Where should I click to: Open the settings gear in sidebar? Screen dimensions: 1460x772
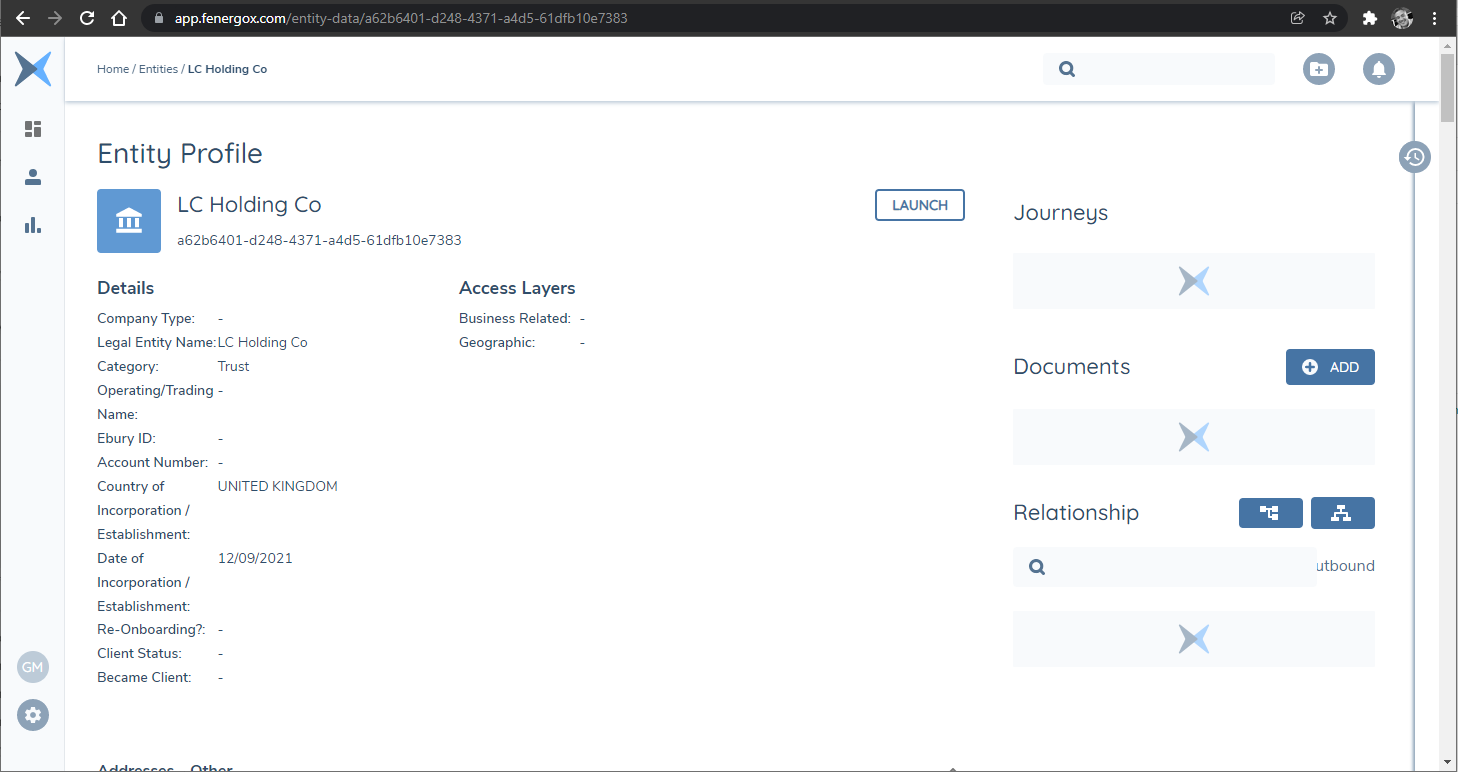coord(33,715)
